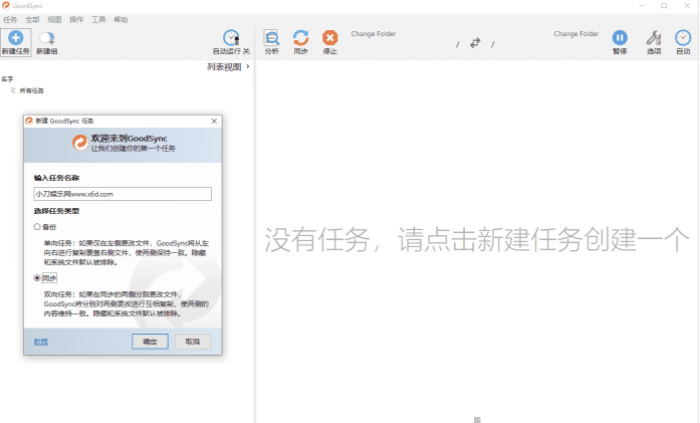Click the 新建任务 (New Job) plus icon
Image resolution: width=700 pixels, height=423 pixels.
pos(16,38)
